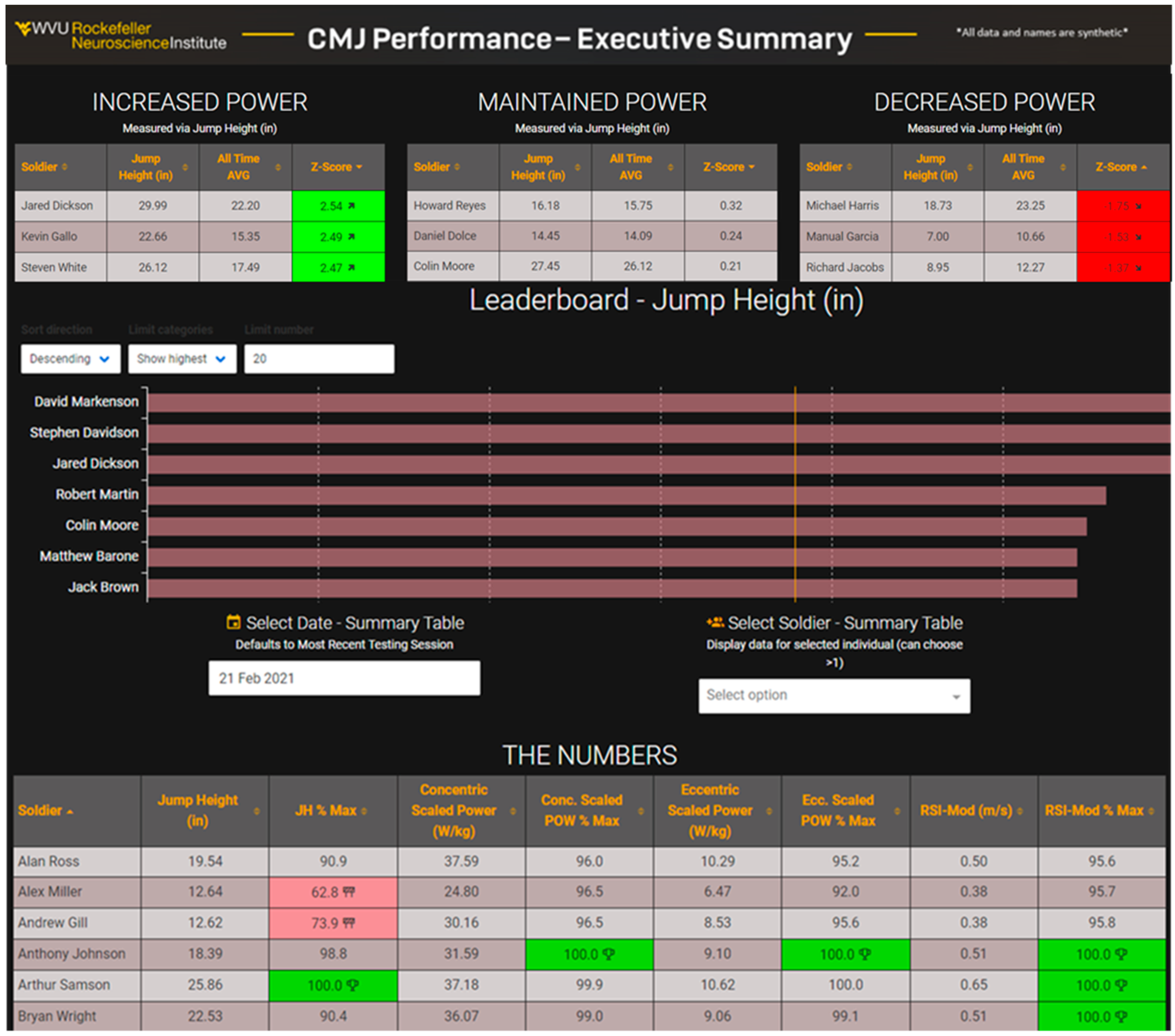This screenshot has height=1036, width=1175.
Task: Click the 21 Feb 2021 date field
Action: tap(344, 678)
